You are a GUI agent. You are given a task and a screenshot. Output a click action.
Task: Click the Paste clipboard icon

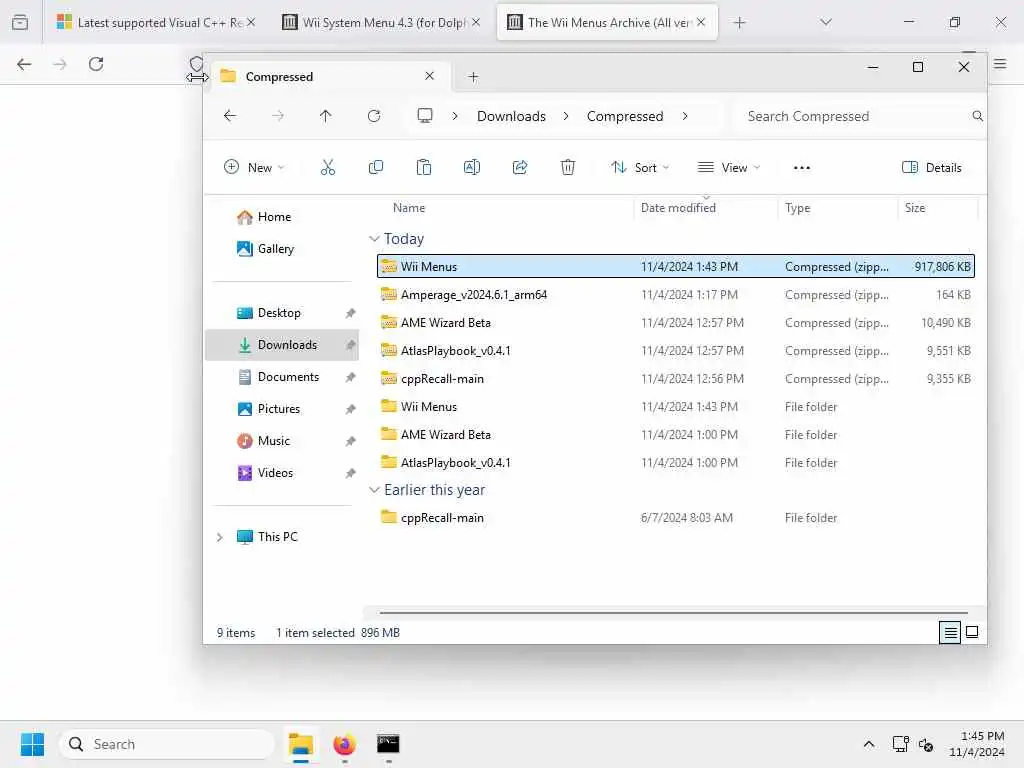(424, 168)
